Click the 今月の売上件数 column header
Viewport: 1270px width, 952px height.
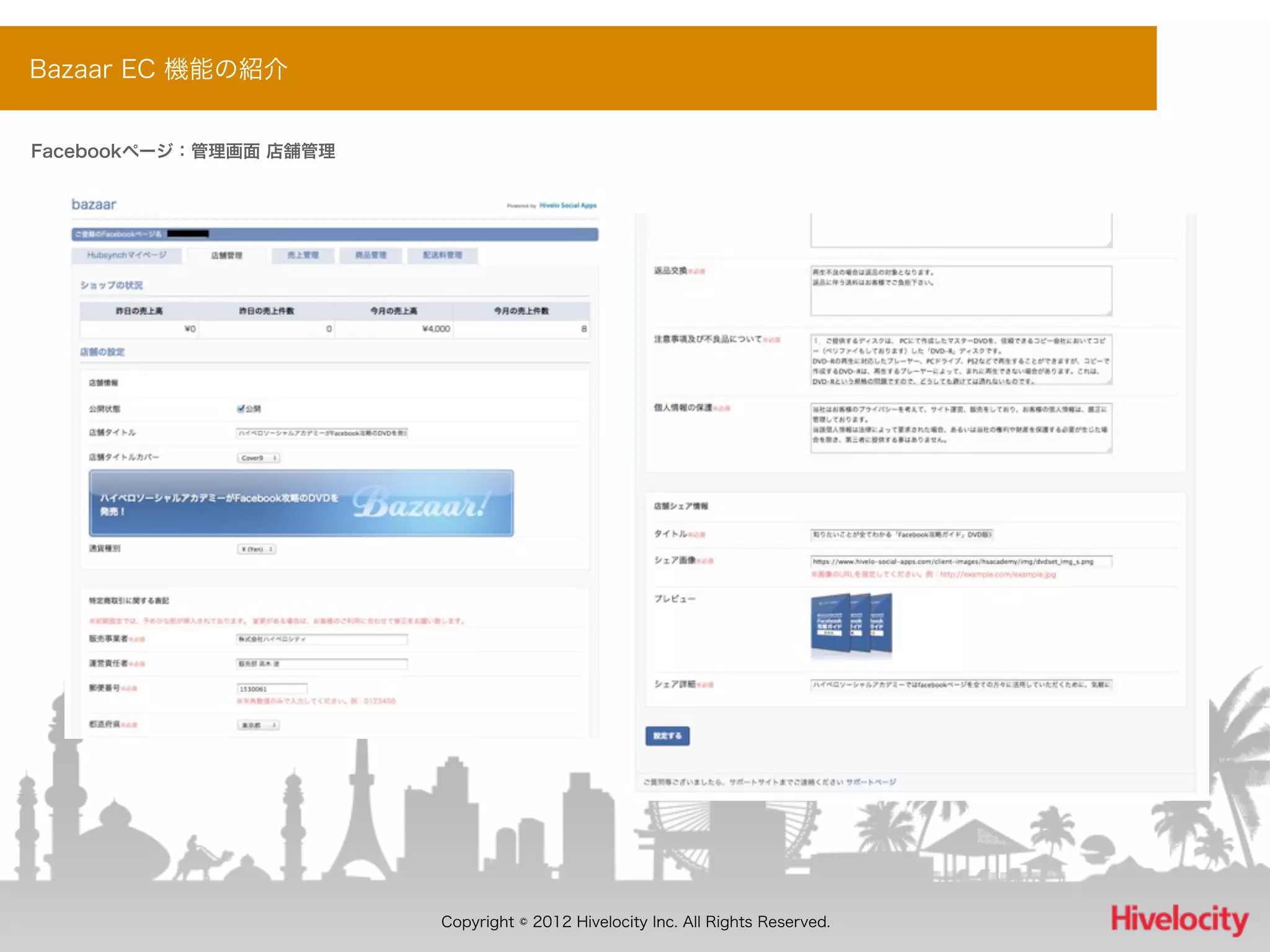(x=521, y=311)
